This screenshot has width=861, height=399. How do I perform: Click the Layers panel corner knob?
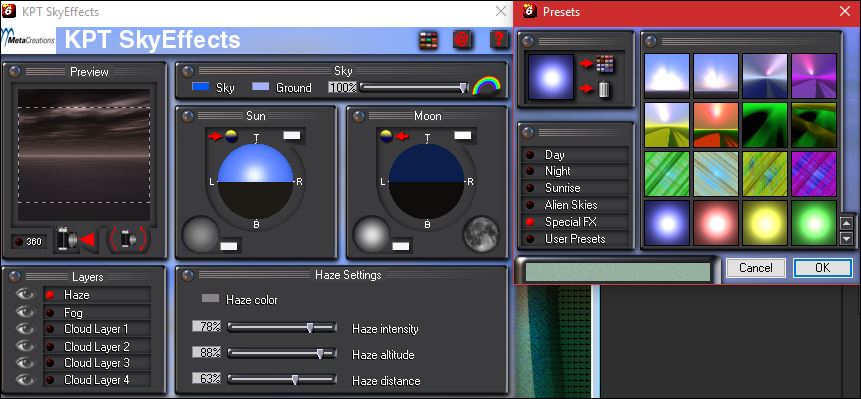(15, 276)
